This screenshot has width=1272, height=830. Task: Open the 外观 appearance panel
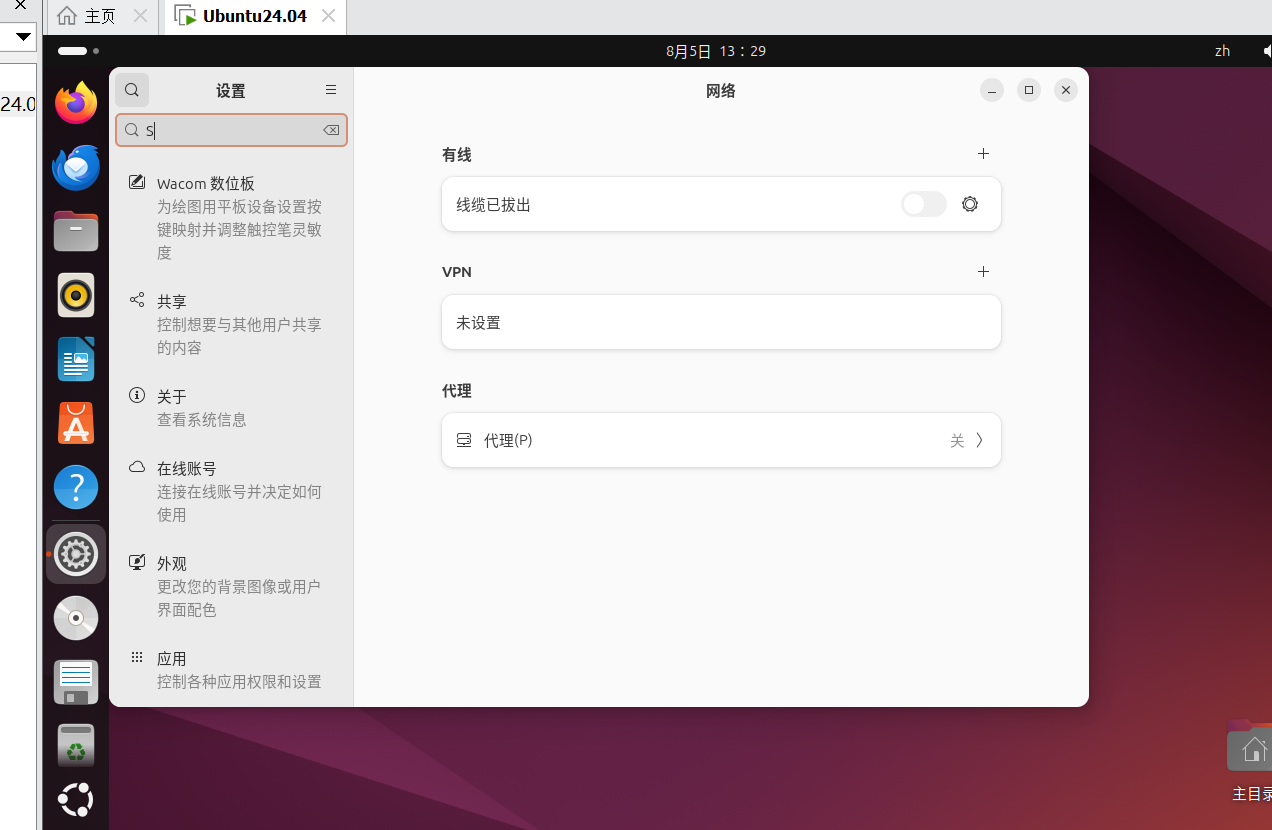(231, 586)
